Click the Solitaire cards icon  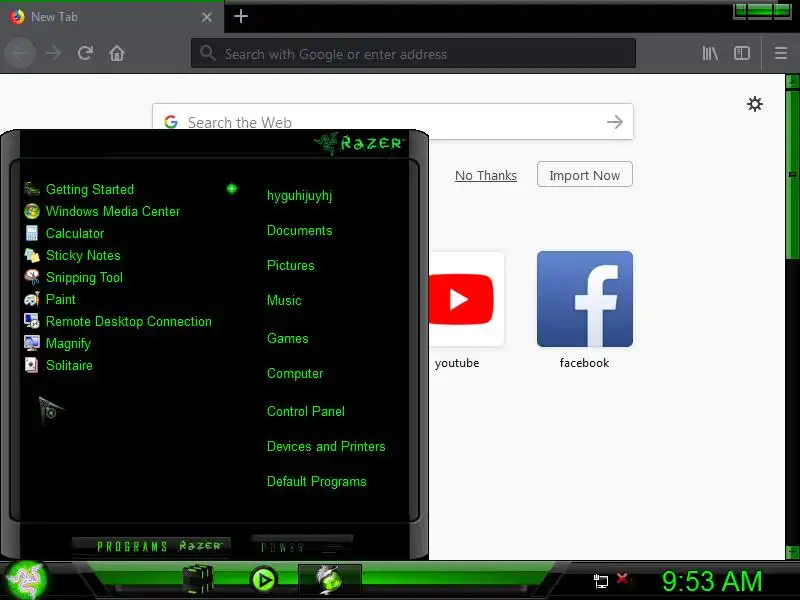point(32,364)
